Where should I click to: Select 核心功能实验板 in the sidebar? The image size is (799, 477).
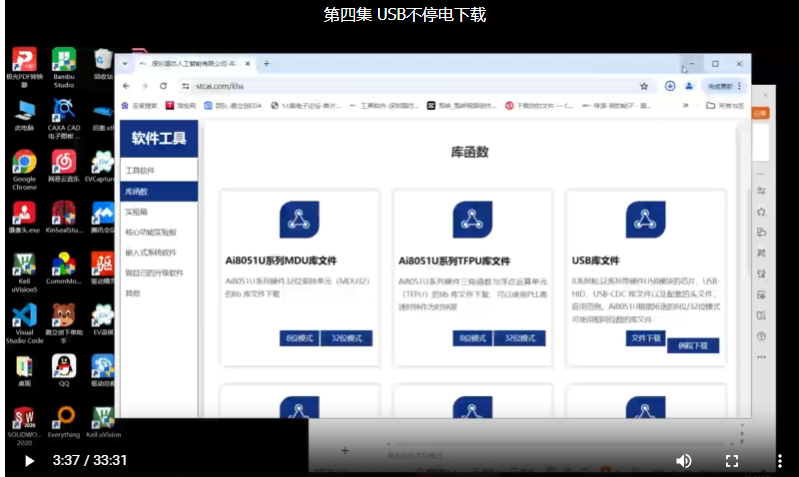[x=159, y=232]
